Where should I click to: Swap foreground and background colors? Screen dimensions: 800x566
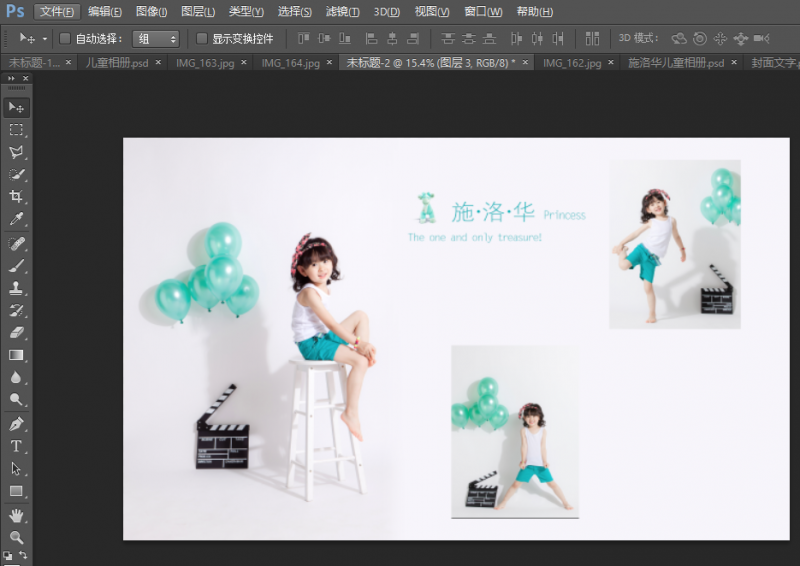pyautogui.click(x=23, y=554)
